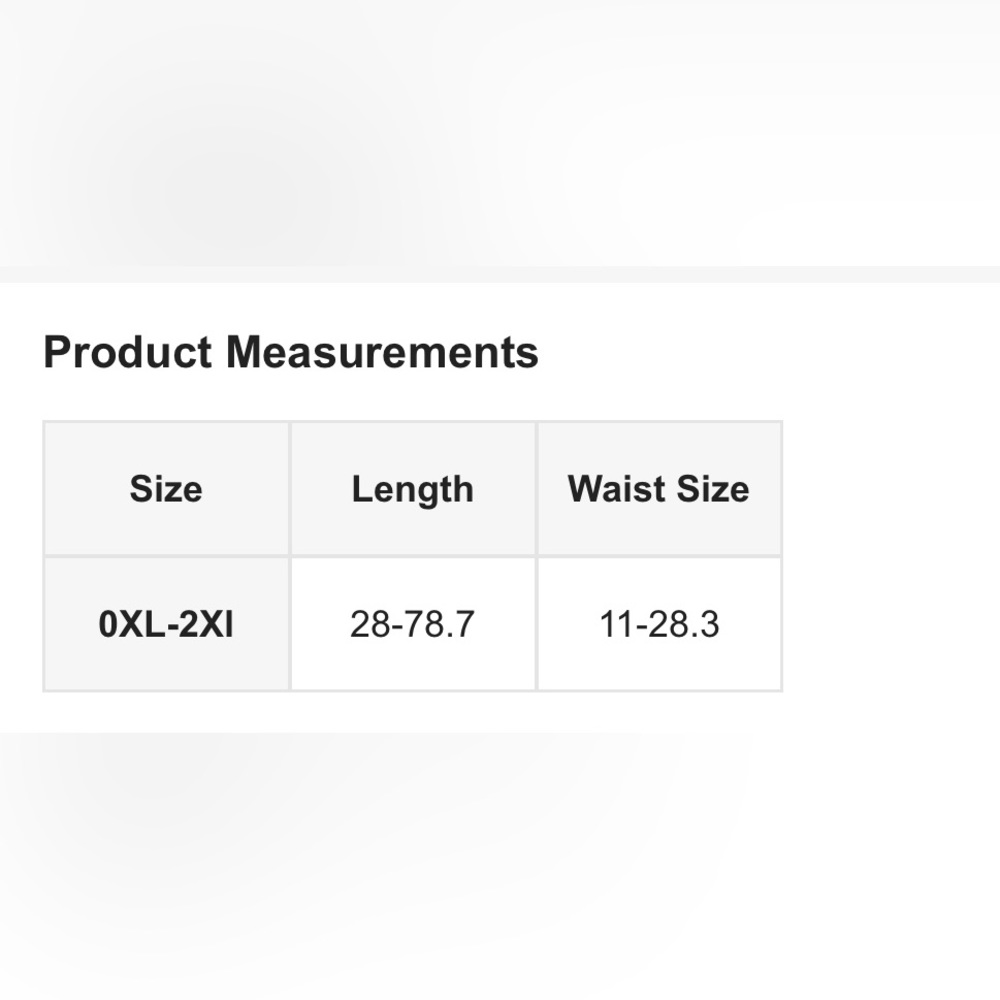The image size is (1000, 1000).
Task: Click the word "Size" inside "Waist Size" header
Action: (713, 489)
